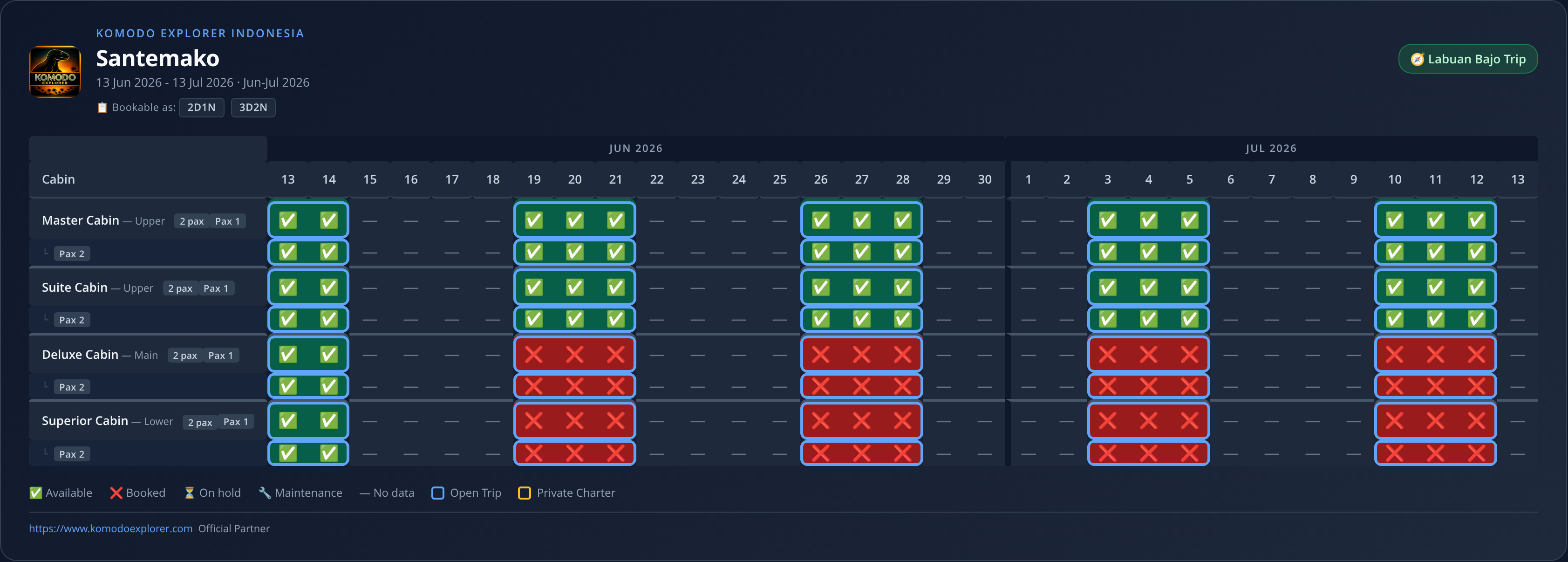This screenshot has width=1568, height=562.
Task: Click the date column header 26
Action: [x=820, y=179]
